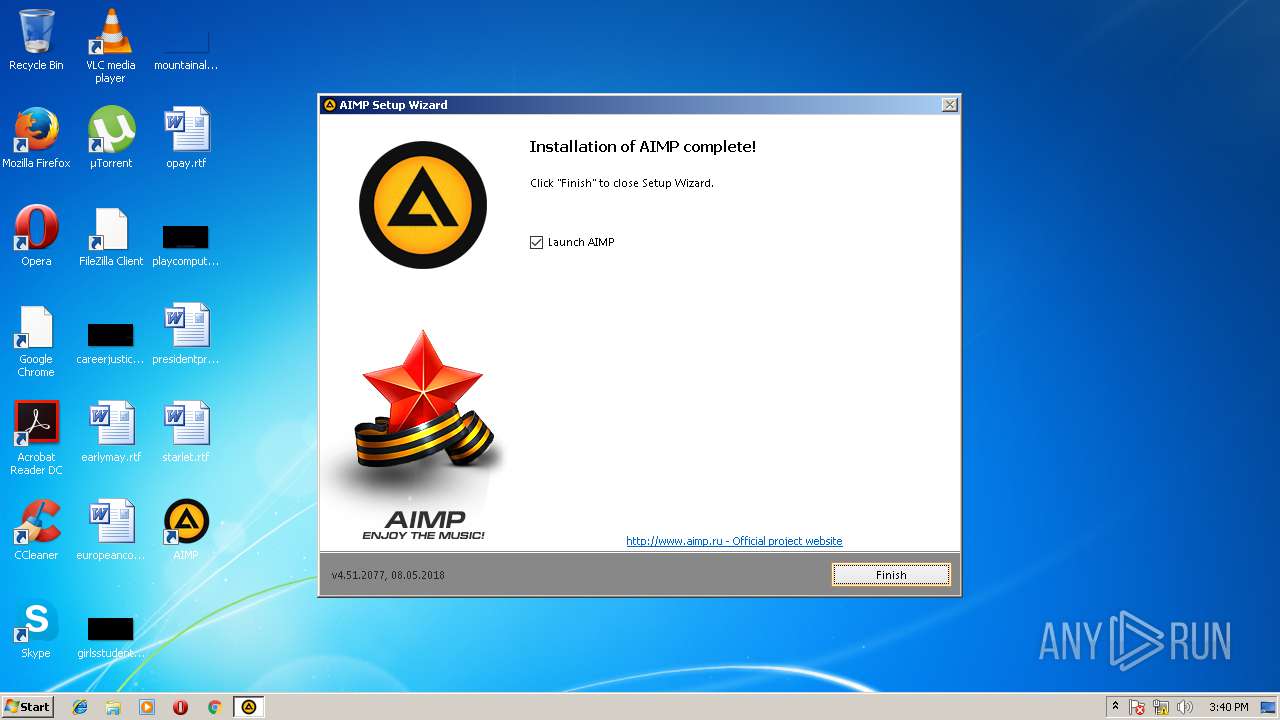The image size is (1280, 720).
Task: Open the Windows Start menu
Action: pos(28,706)
